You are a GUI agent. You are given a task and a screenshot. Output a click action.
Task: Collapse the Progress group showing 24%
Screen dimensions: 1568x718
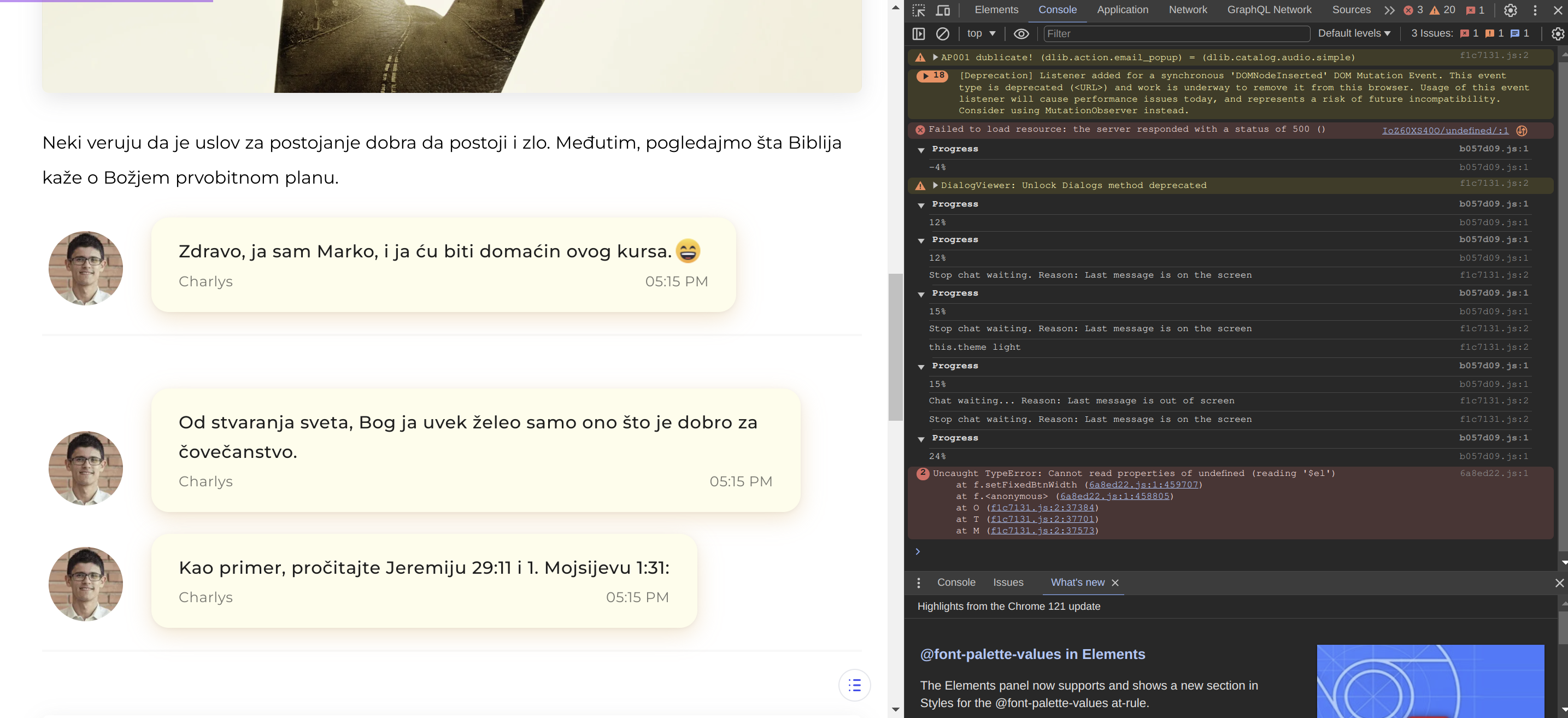click(921, 439)
